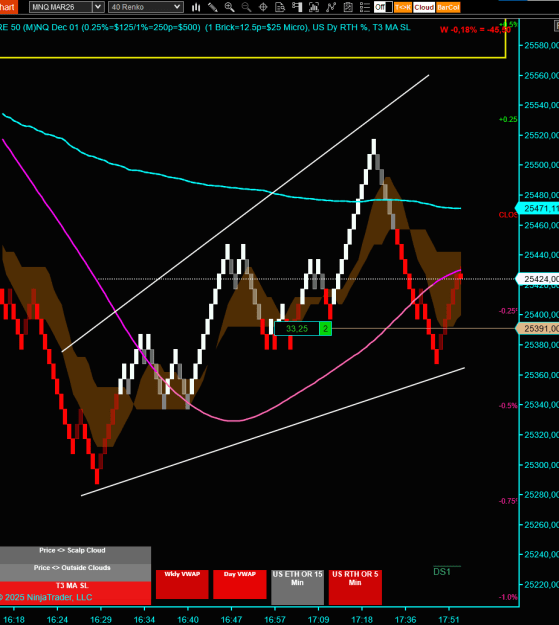Open the Data Box icon
Viewport: 559px width, 625px height.
[x=280, y=7]
